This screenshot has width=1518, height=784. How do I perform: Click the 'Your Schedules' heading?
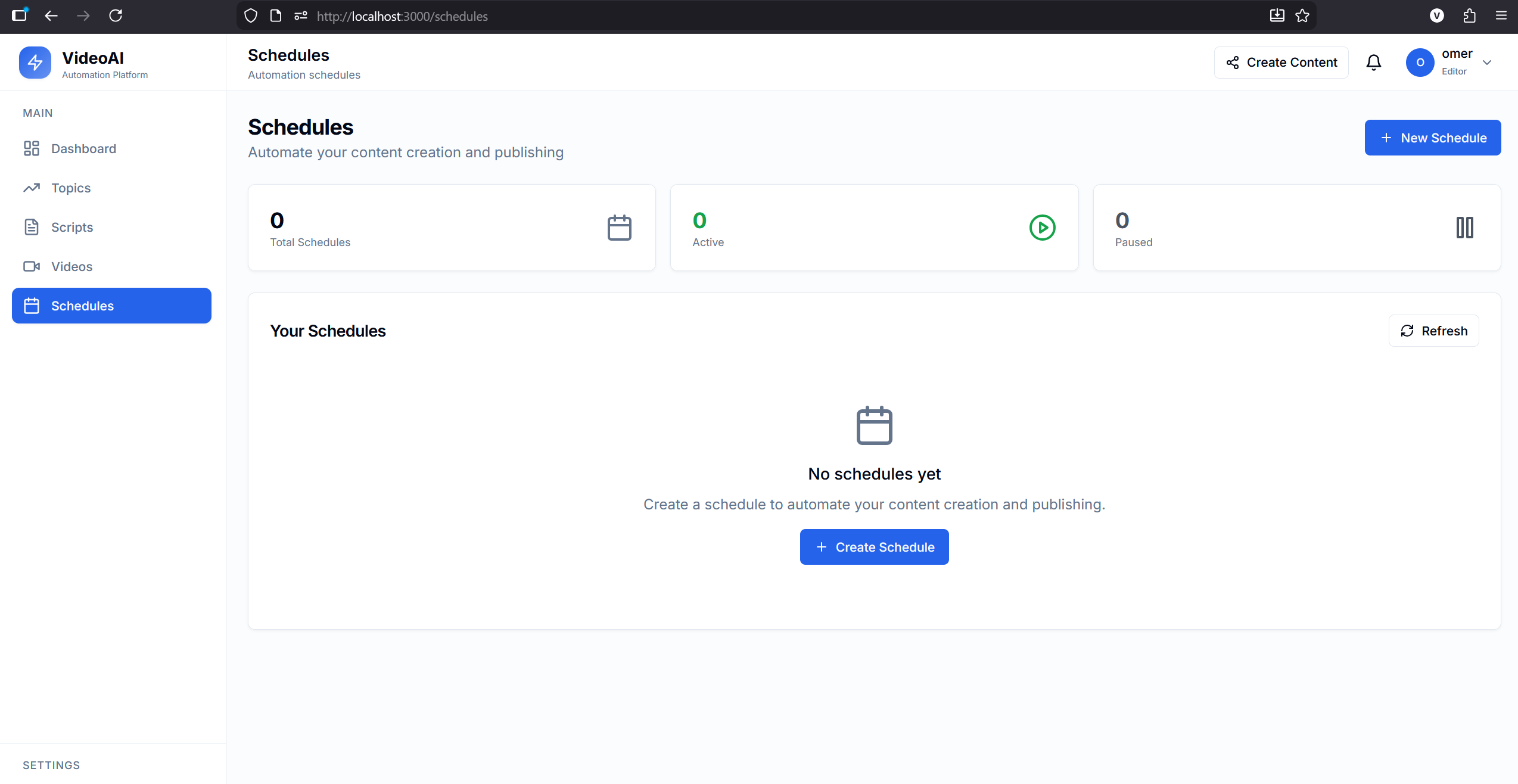coord(328,331)
